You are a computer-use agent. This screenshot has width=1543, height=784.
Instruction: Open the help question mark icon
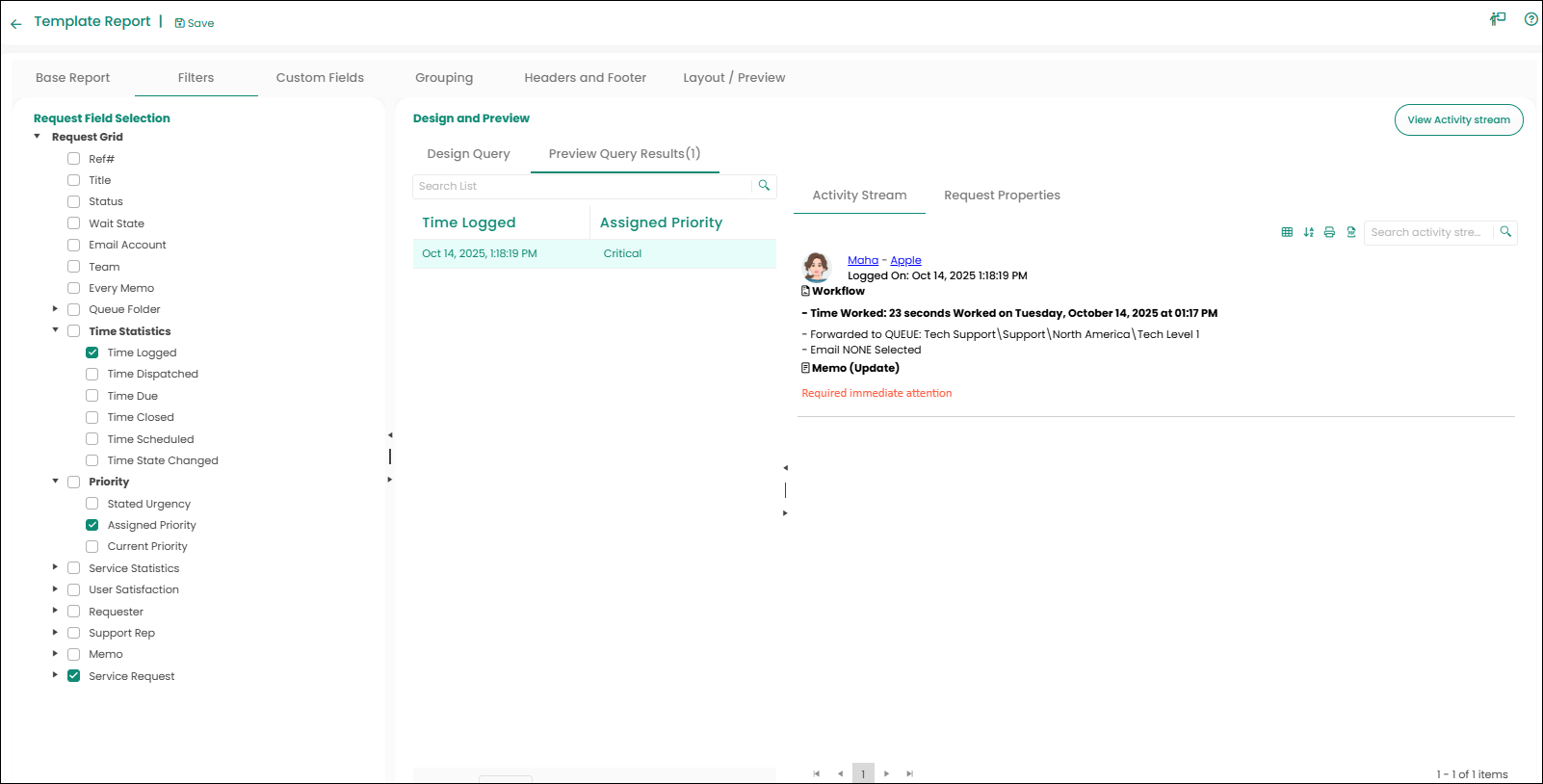1530,19
